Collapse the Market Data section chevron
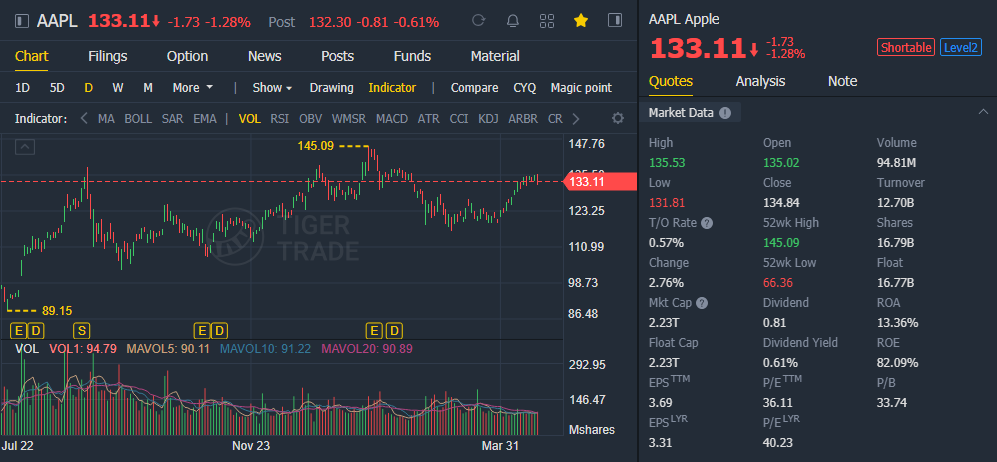The height and width of the screenshot is (462, 997). point(981,112)
